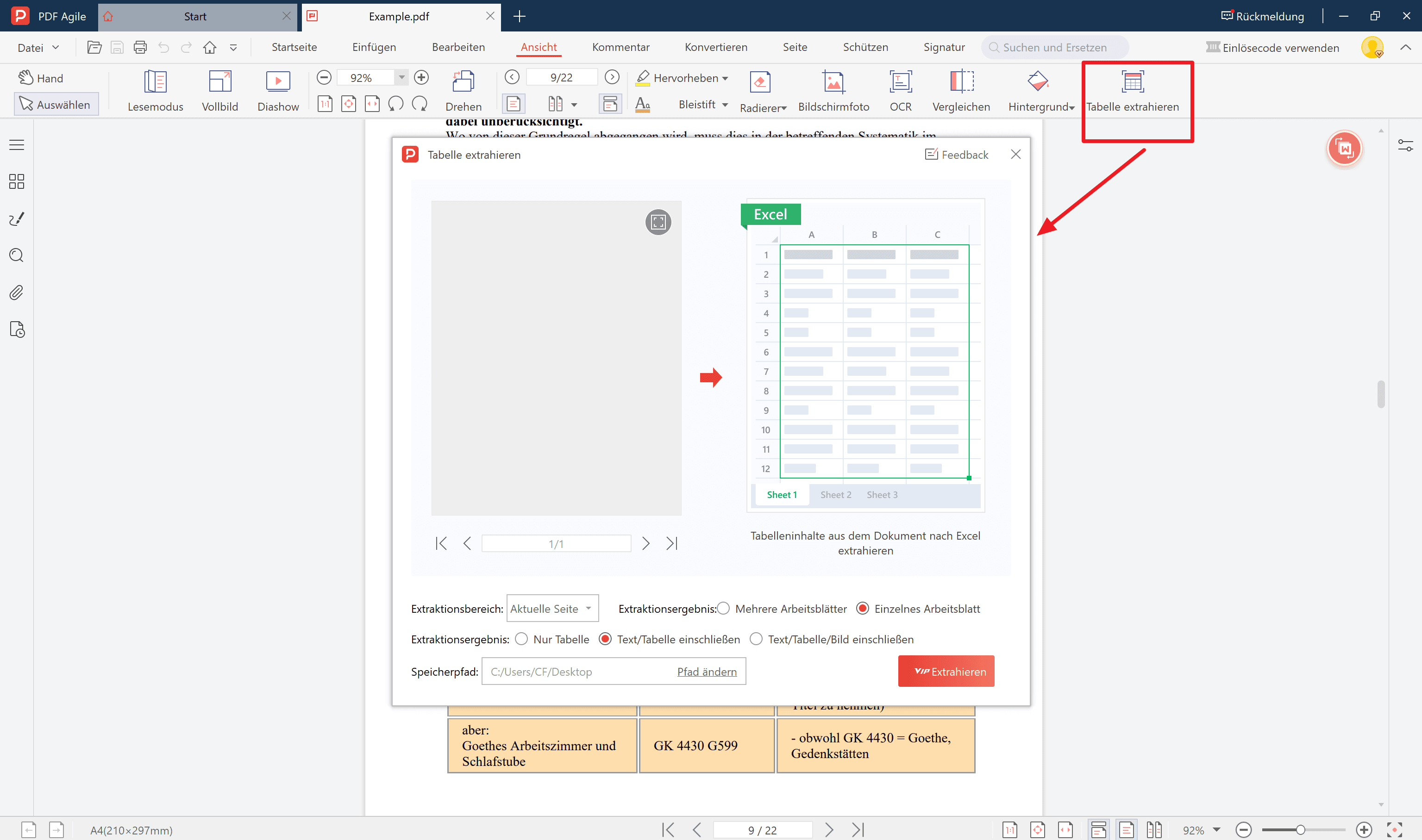Screen dimensions: 1422x840
Task: Click Rückmeldung in the title bar
Action: [x=1262, y=16]
